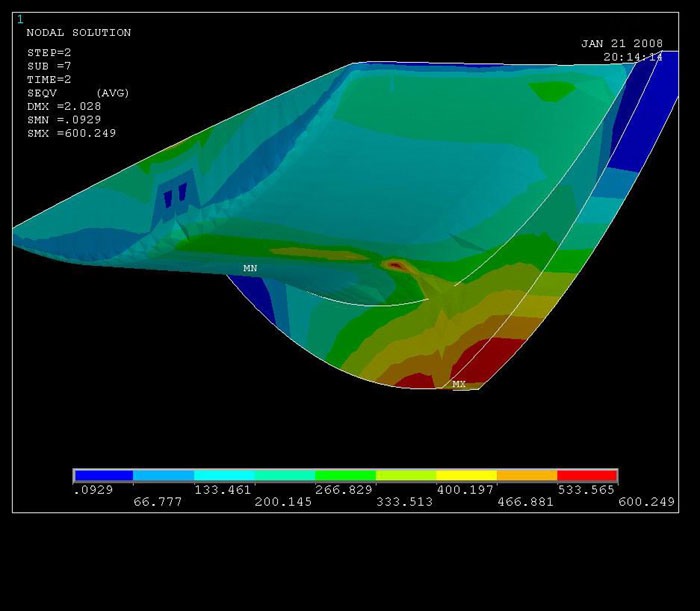700x611 pixels.
Task: Click the 'STEP=2' label
Action: (49, 53)
